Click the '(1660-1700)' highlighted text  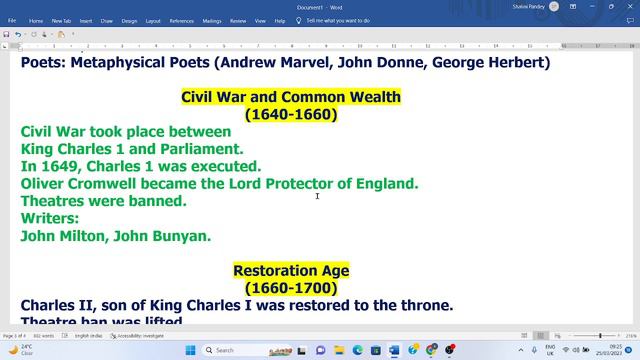pyautogui.click(x=291, y=288)
